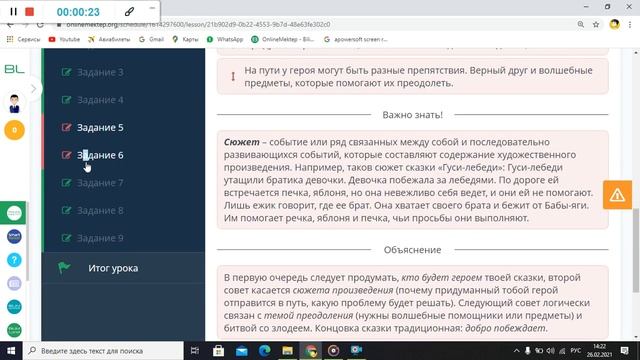
Task: Open Chrome profile avatar
Action: tap(614, 24)
